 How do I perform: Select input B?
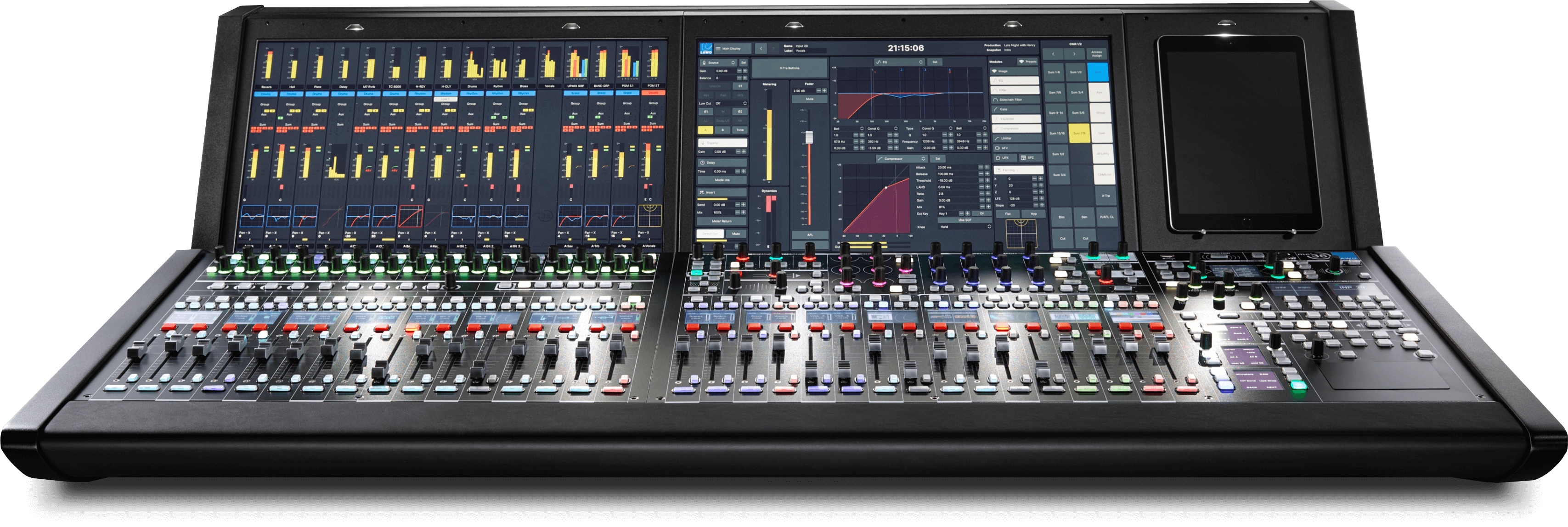point(723,130)
